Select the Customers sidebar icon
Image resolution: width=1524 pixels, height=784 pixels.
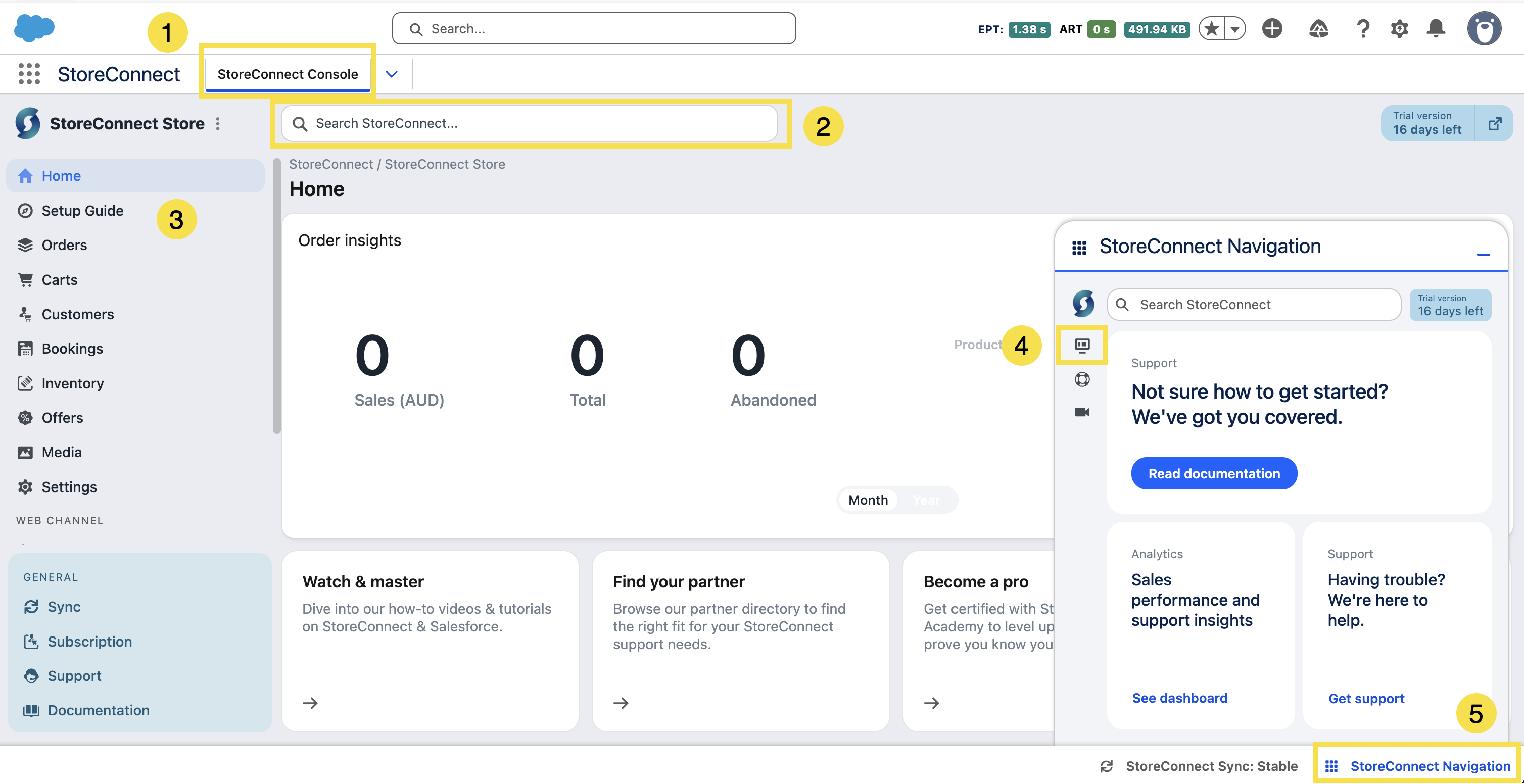click(26, 314)
